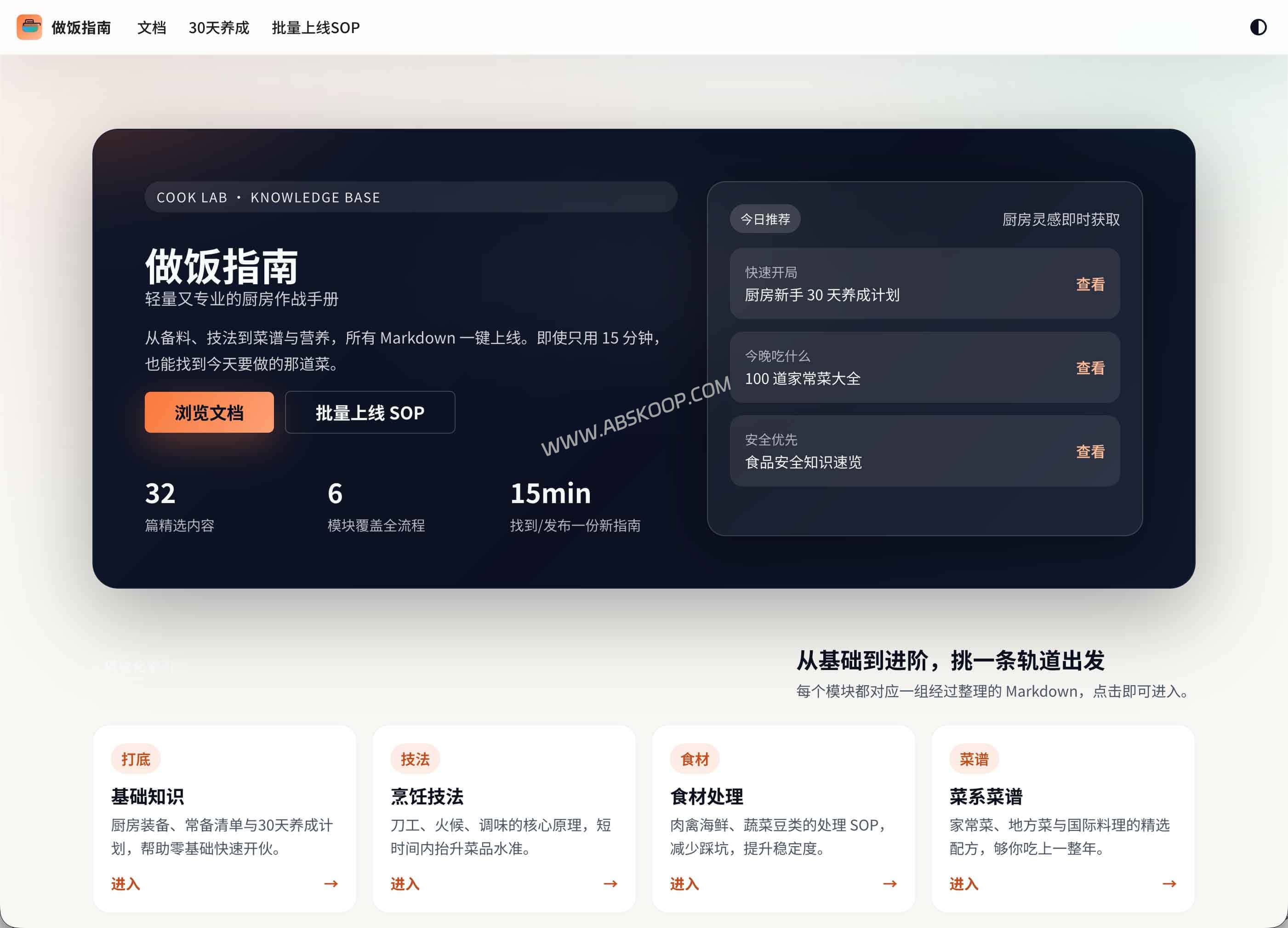Click the arrow icon on 菜系菜谱 card
Viewport: 1288px width, 928px height.
(x=1170, y=884)
